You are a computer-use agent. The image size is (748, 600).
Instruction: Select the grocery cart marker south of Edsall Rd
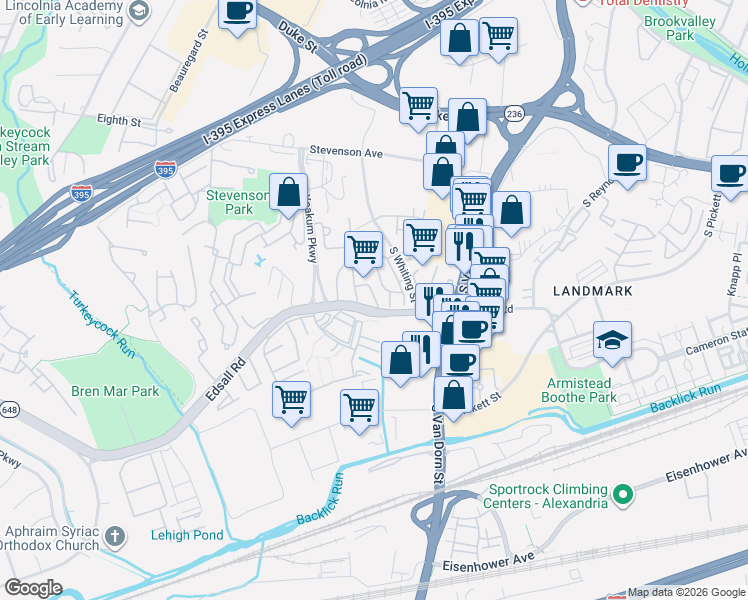[x=291, y=401]
